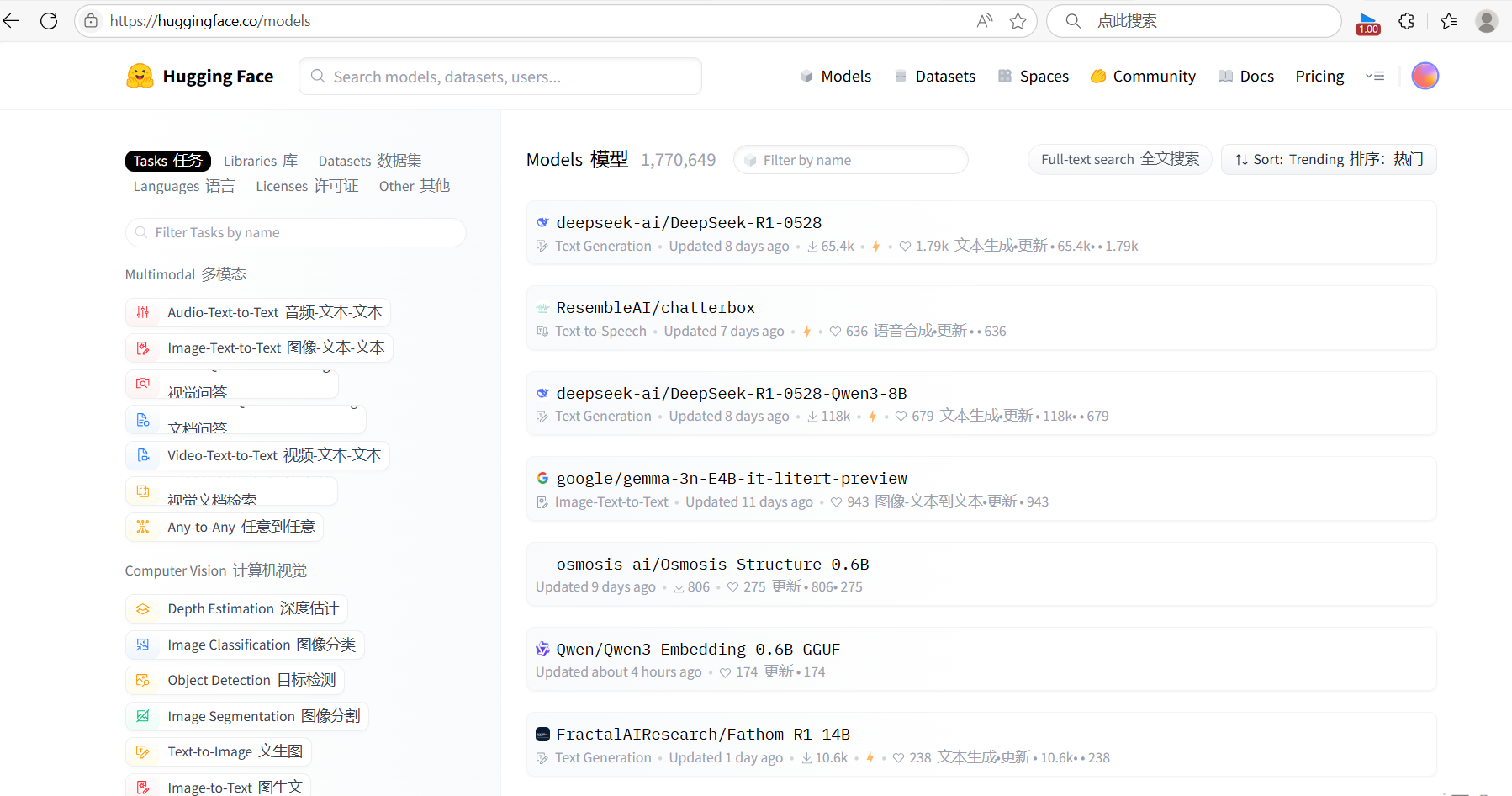Click the Object Detection task icon
This screenshot has height=796, width=1512.
coord(143,680)
